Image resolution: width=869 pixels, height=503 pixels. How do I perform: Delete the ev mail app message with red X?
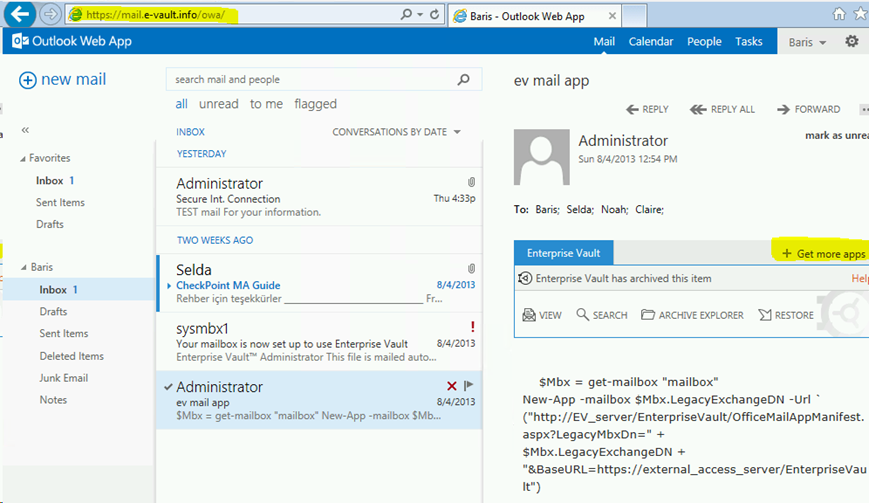(452, 386)
